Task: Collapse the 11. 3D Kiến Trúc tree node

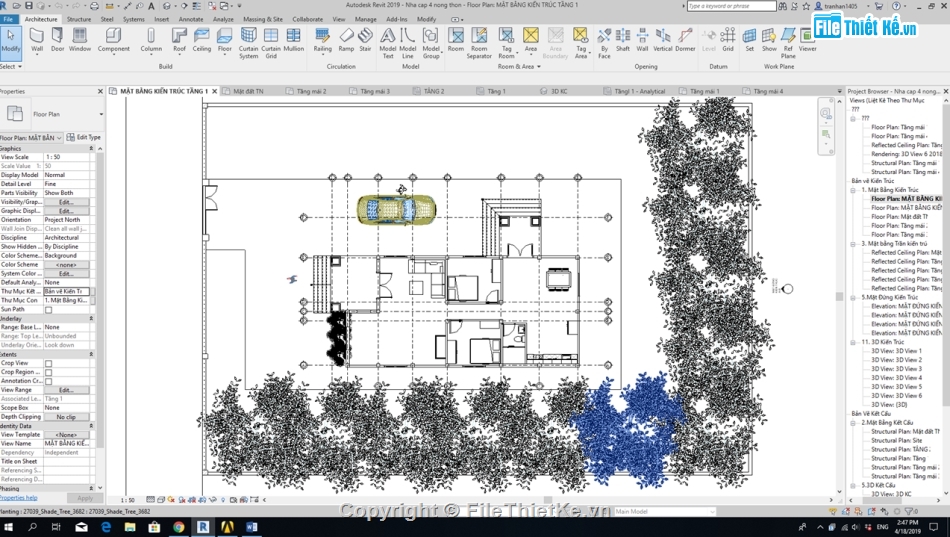Action: pos(853,342)
